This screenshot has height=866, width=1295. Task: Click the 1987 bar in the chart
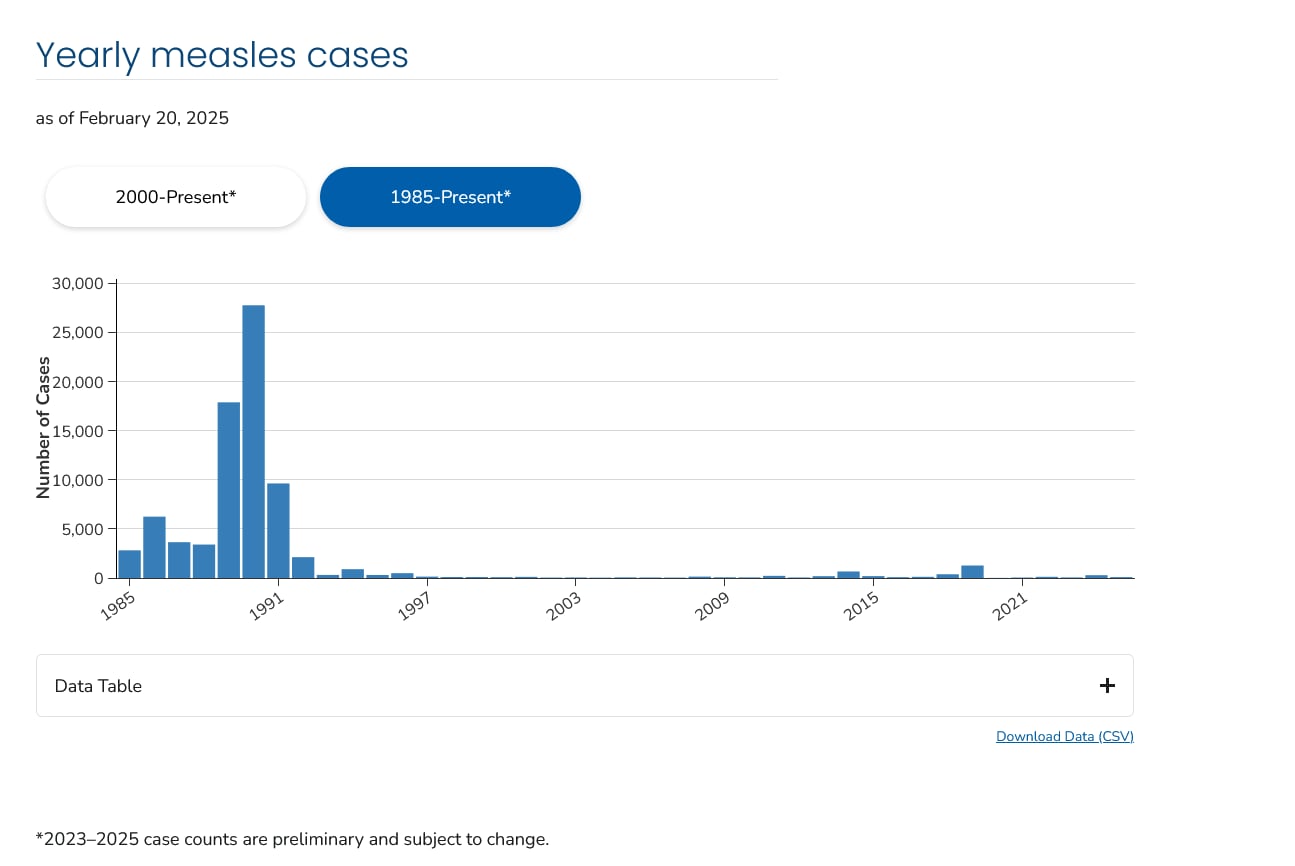[179, 560]
